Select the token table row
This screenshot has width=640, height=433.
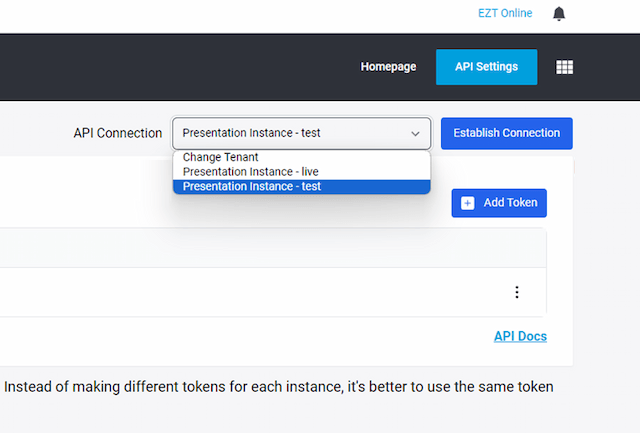click(250, 292)
